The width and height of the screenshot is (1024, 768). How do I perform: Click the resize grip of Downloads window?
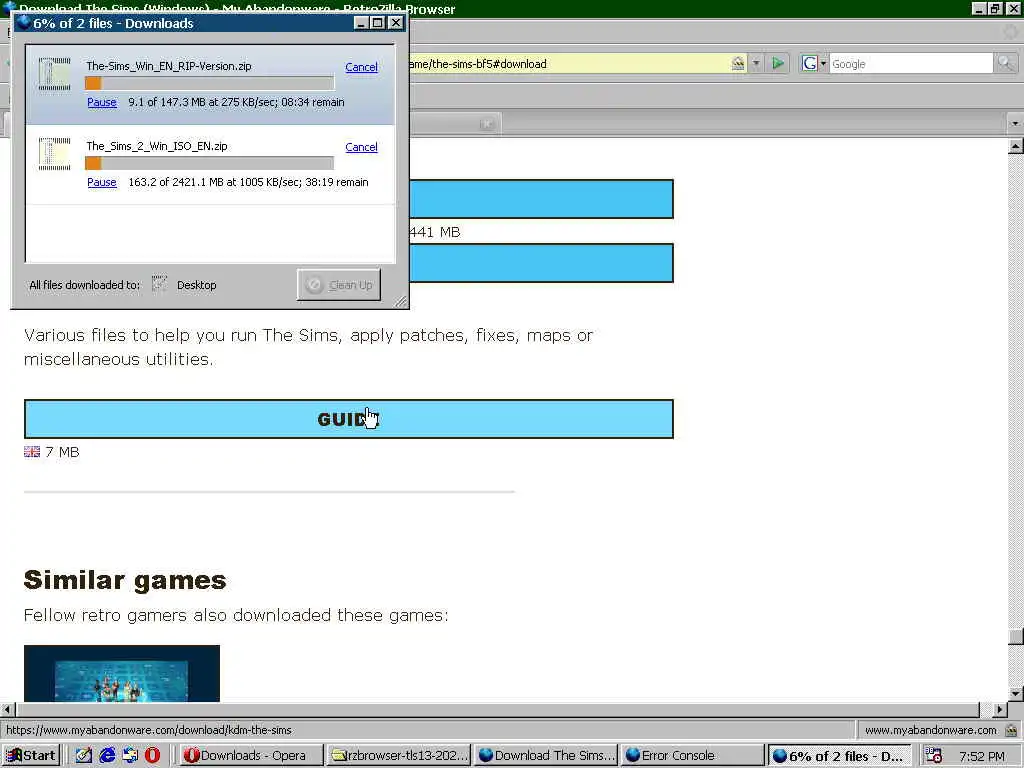(x=401, y=301)
